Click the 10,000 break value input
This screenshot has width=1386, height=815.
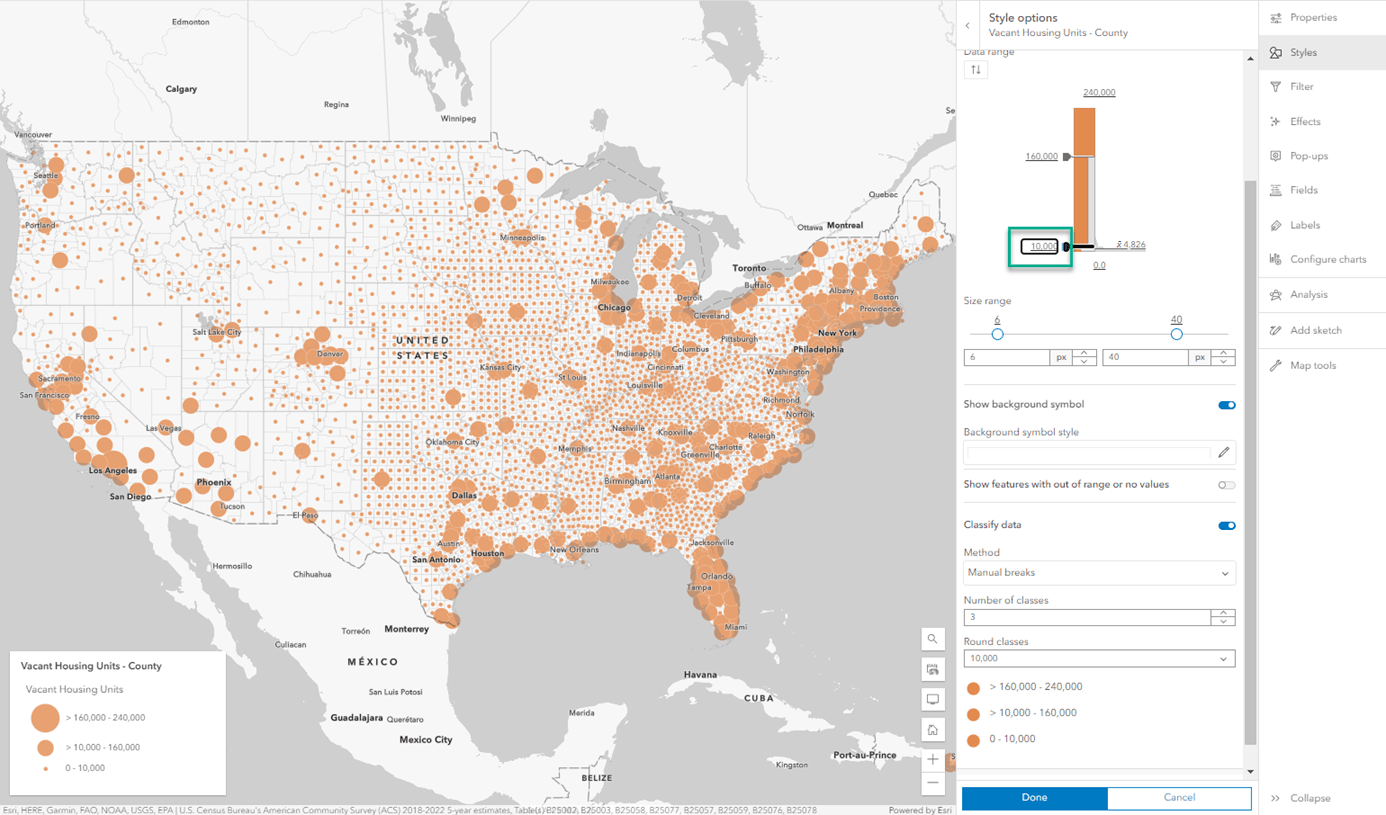coord(1040,247)
